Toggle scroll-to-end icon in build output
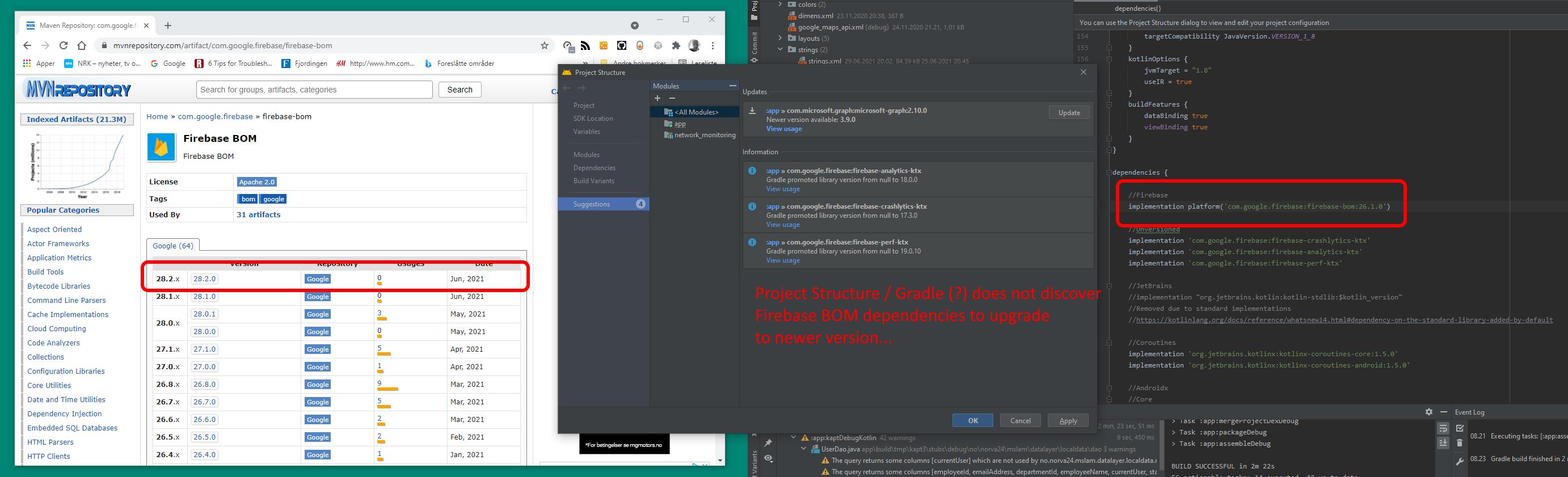 tap(1443, 443)
